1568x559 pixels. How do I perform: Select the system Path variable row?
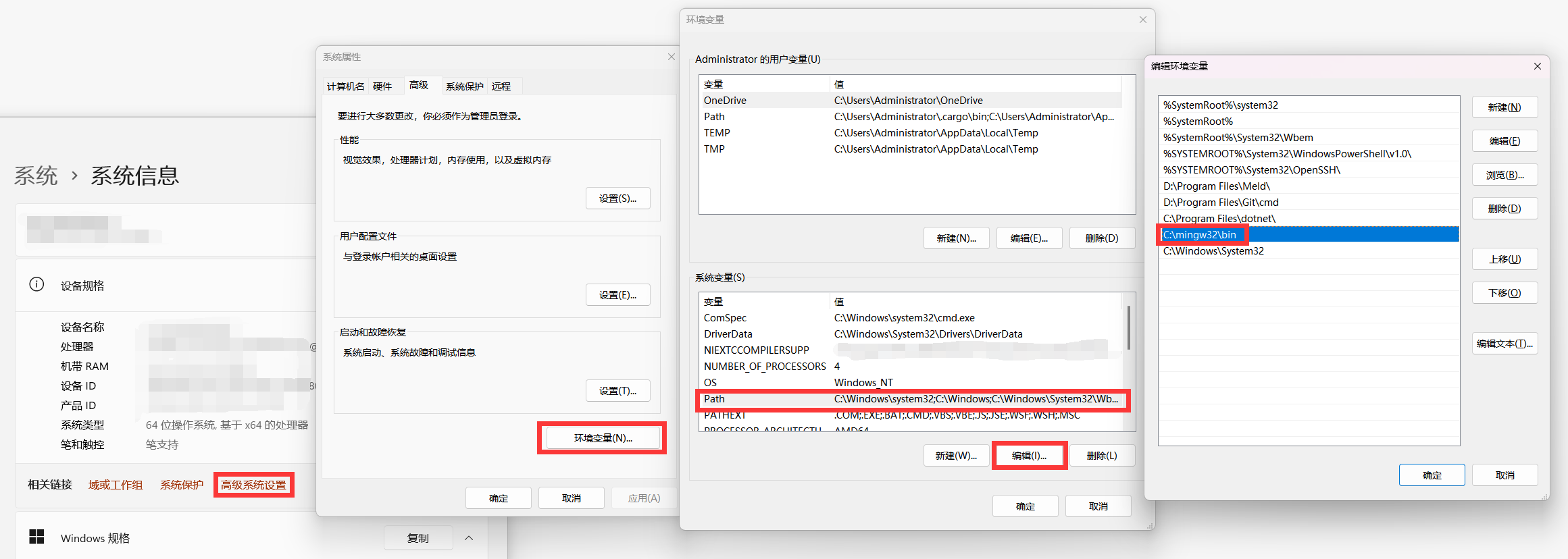(x=910, y=399)
